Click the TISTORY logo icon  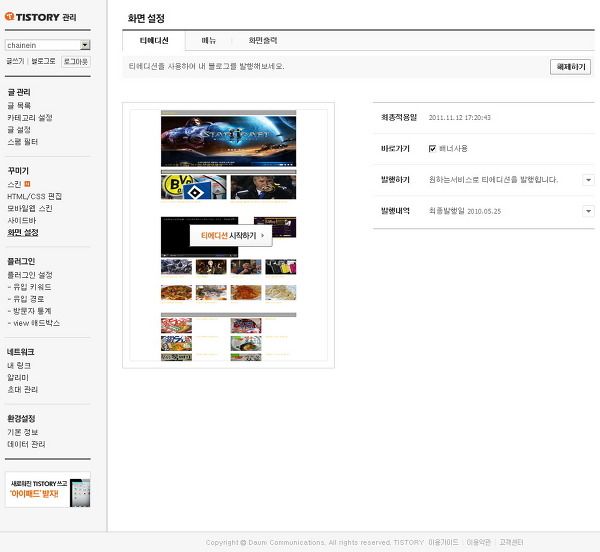(x=9, y=16)
